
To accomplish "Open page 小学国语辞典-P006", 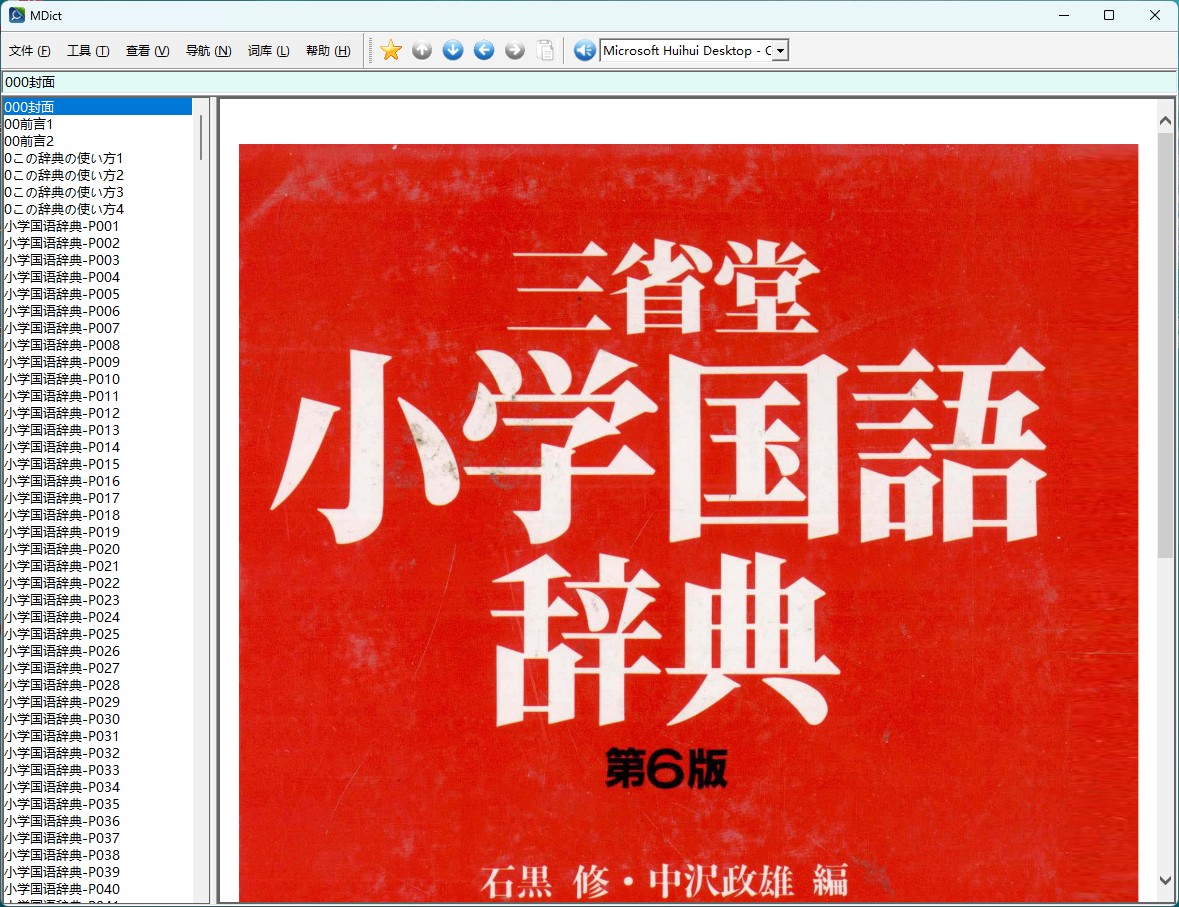I will click(98, 311).
